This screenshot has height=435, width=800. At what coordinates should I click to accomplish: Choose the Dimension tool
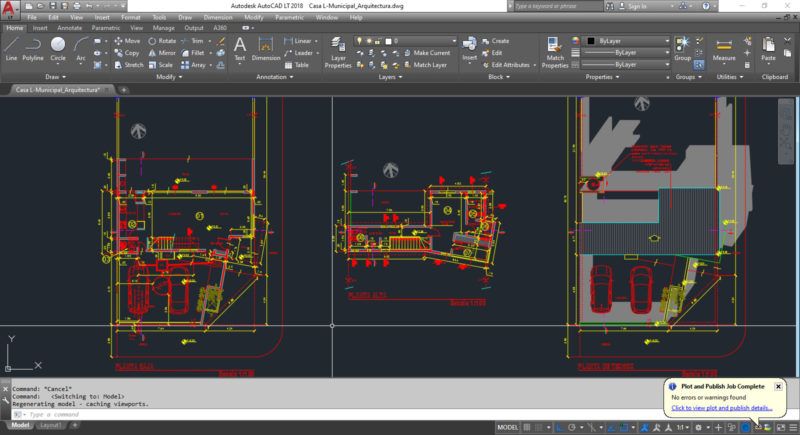tap(265, 48)
